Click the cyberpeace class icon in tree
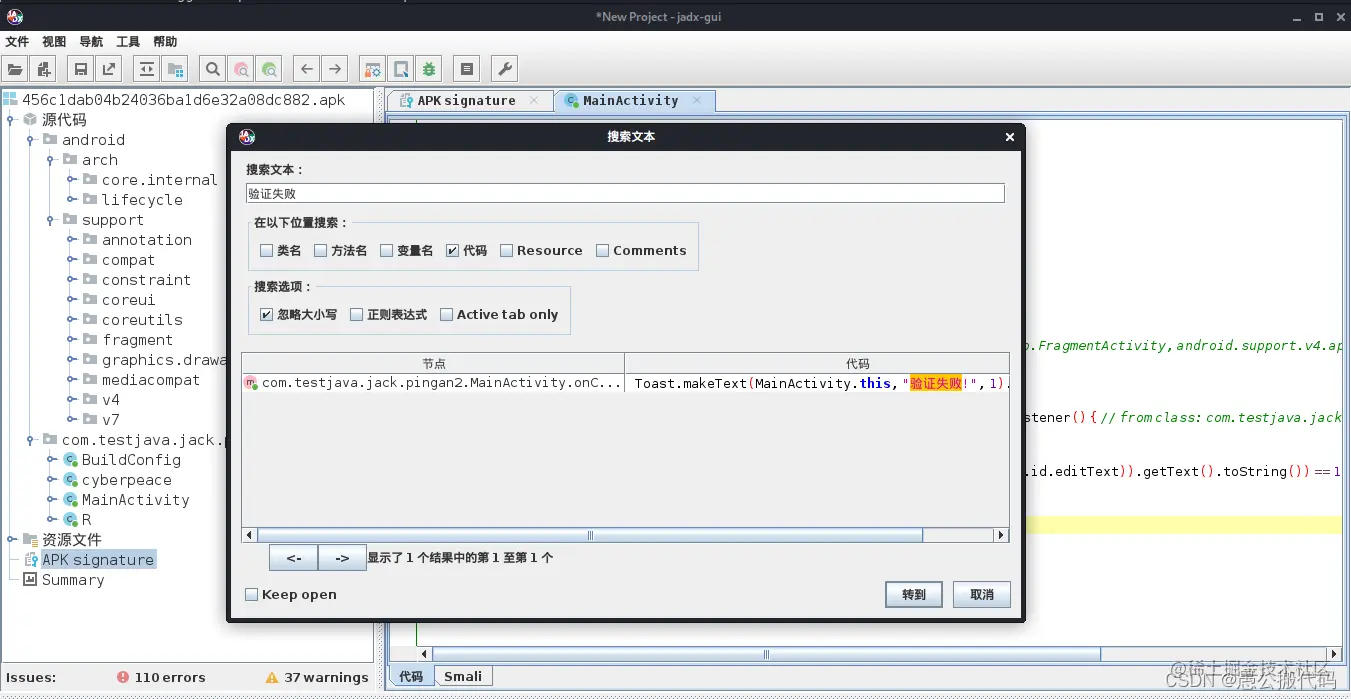The height and width of the screenshot is (699, 1351). [71, 480]
